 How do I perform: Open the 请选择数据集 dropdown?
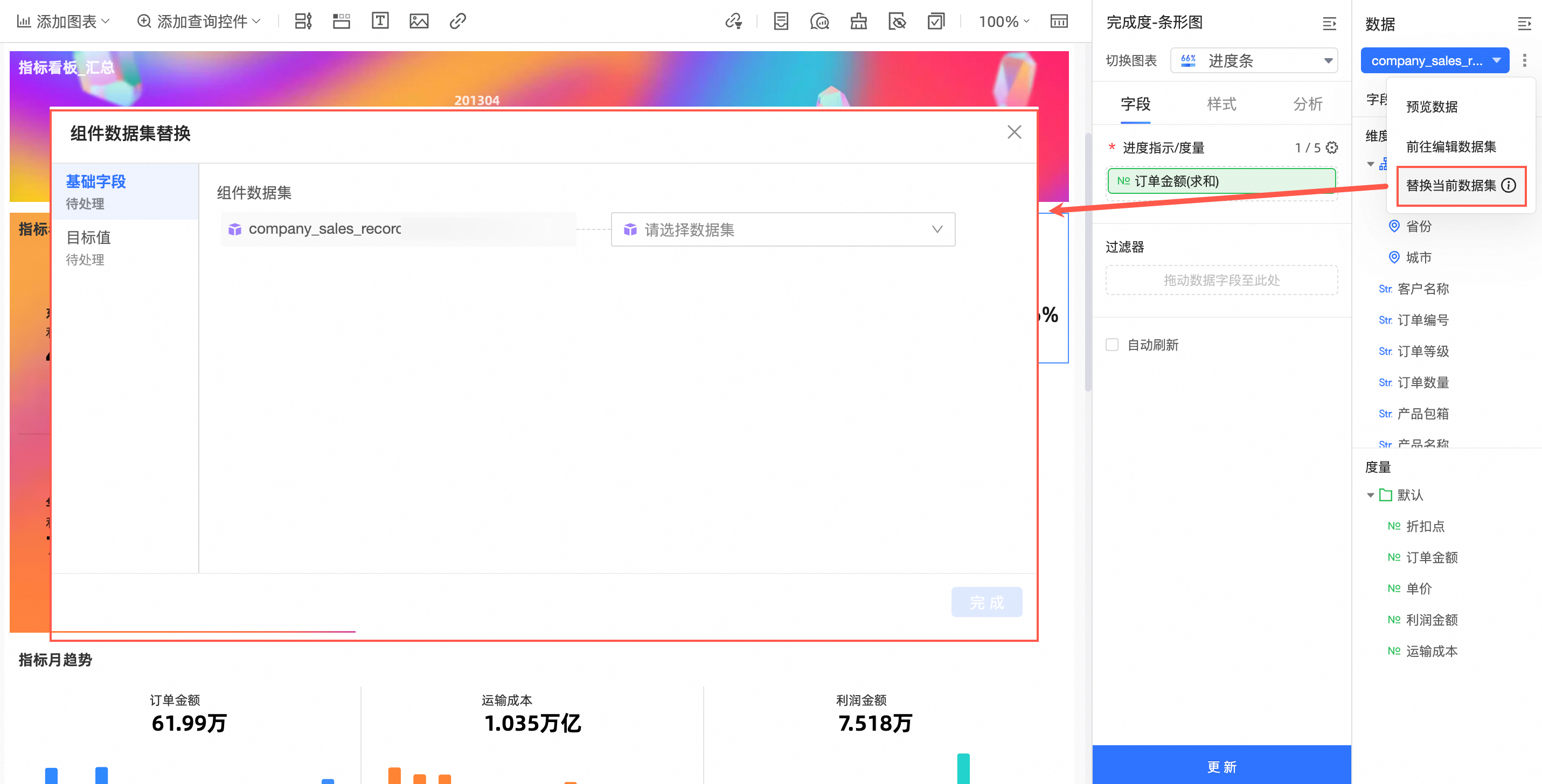tap(782, 229)
